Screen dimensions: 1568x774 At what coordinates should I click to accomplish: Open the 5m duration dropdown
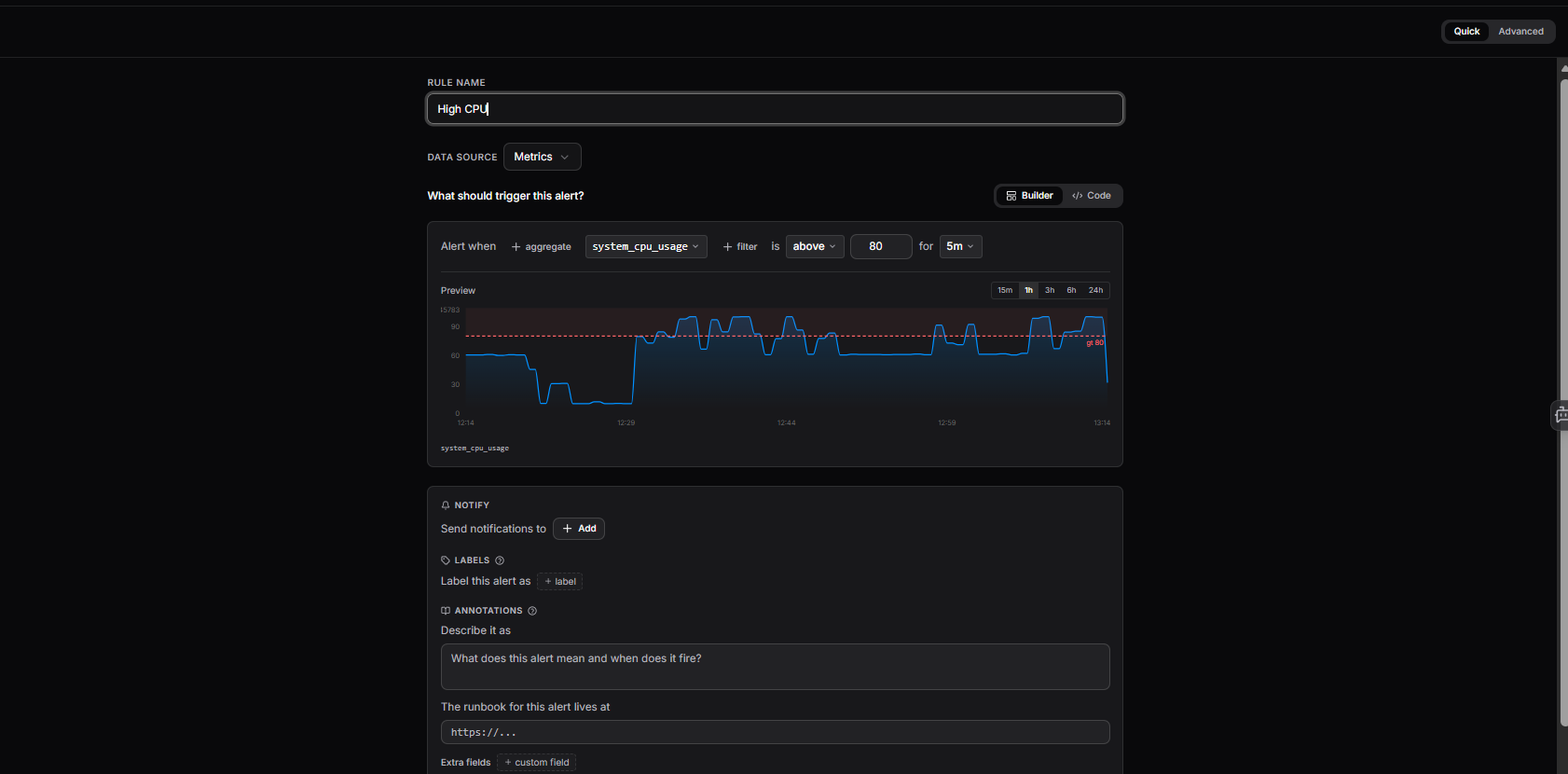[x=960, y=247]
